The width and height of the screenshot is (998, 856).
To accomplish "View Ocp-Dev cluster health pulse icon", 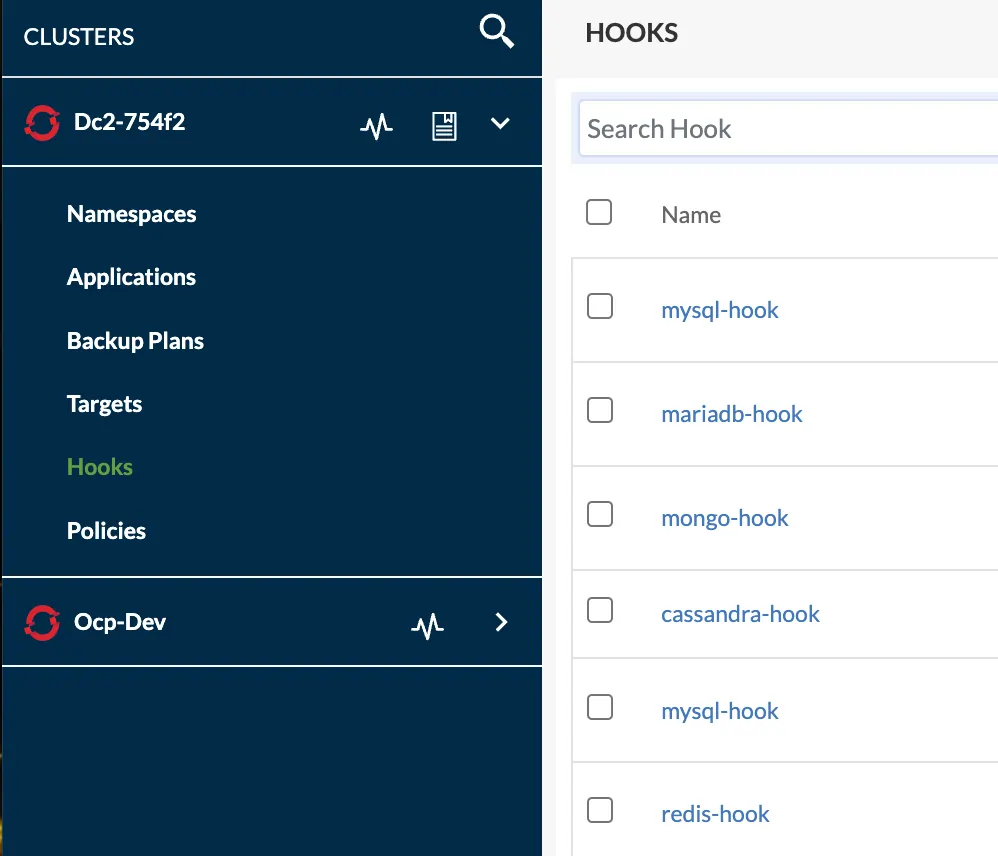I will click(428, 626).
